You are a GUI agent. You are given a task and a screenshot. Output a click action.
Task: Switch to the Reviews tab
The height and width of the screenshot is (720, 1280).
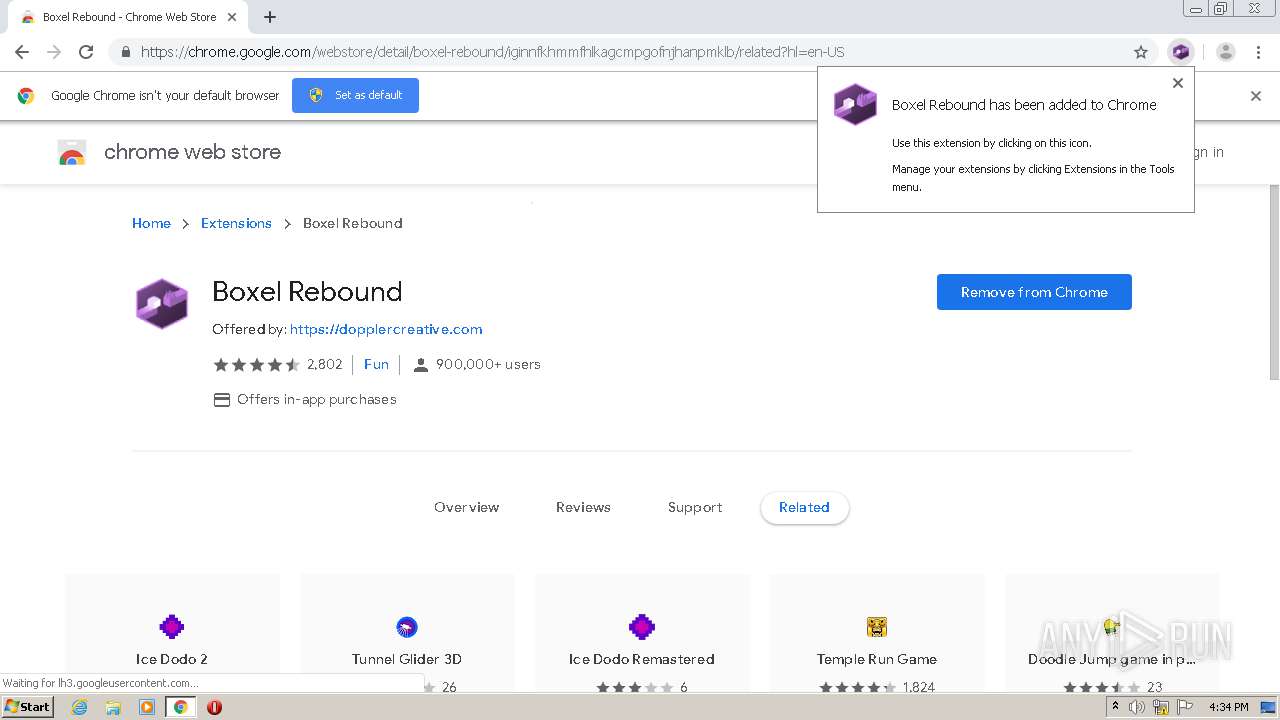[583, 507]
